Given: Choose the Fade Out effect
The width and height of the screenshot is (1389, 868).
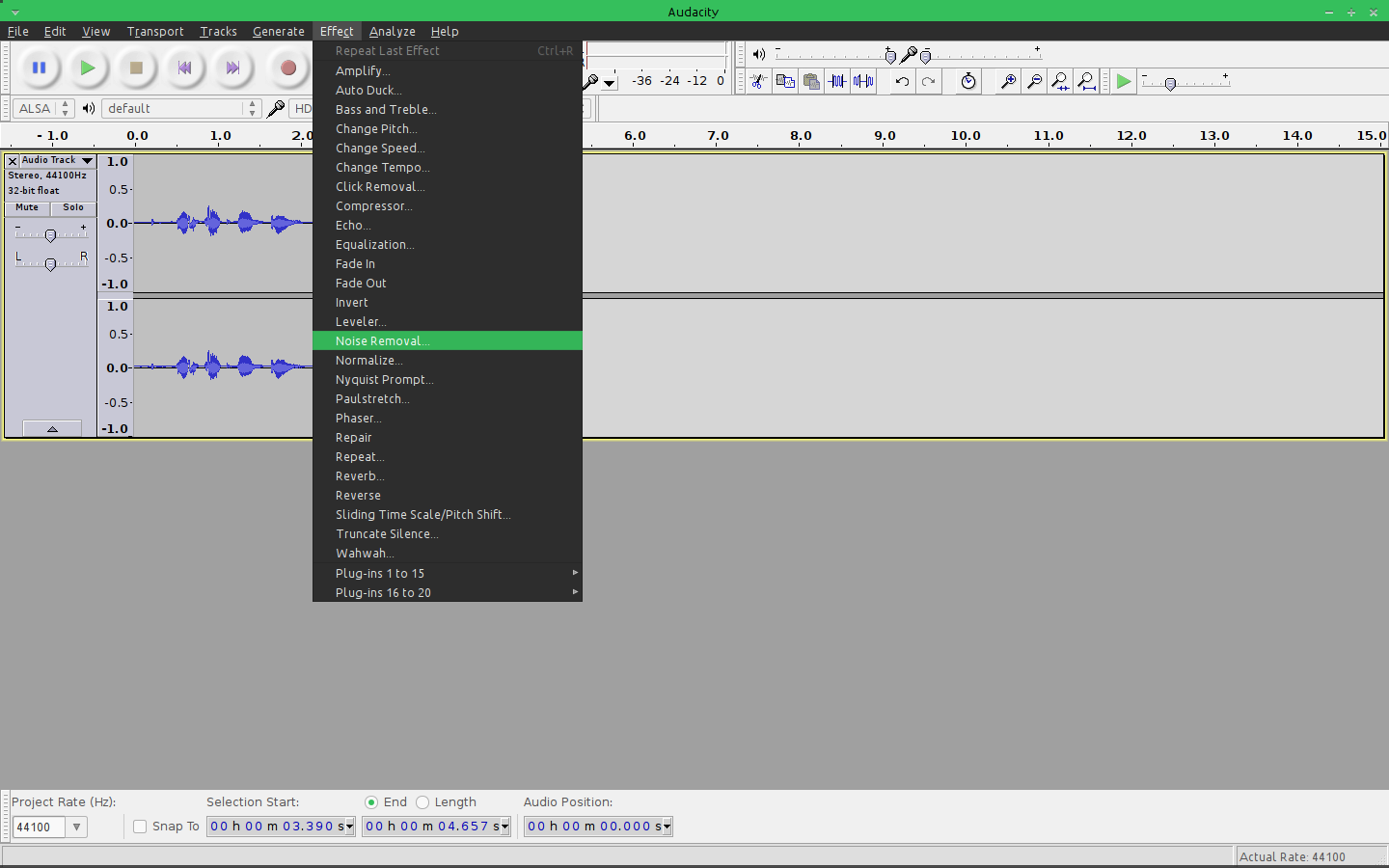Looking at the screenshot, I should tap(448, 284).
